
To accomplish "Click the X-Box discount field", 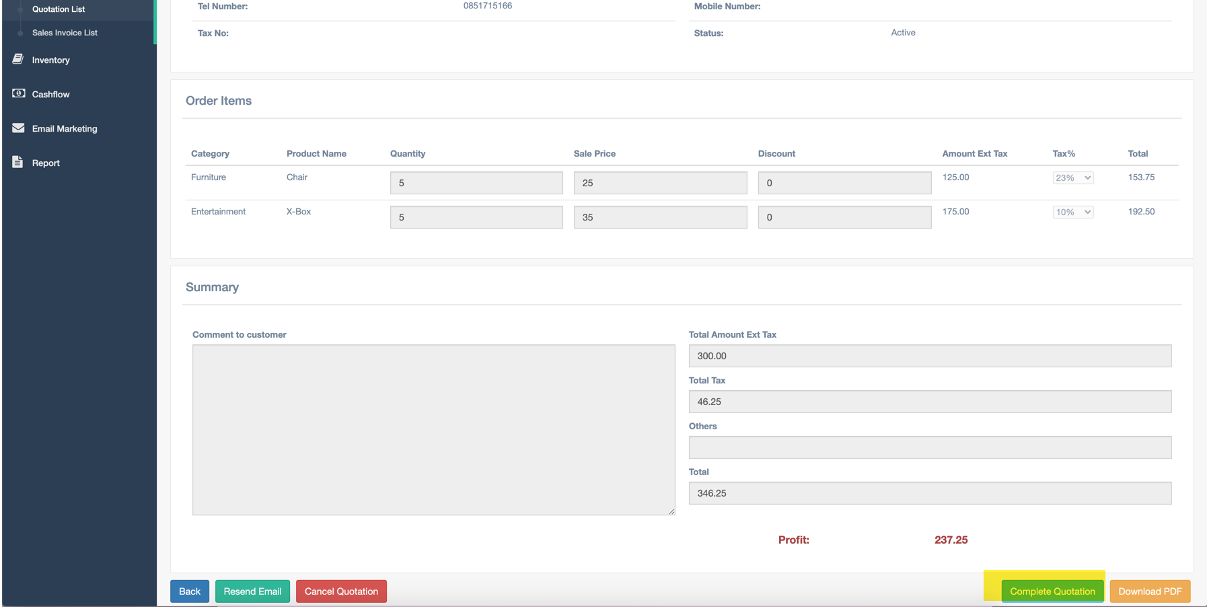I will 844,217.
